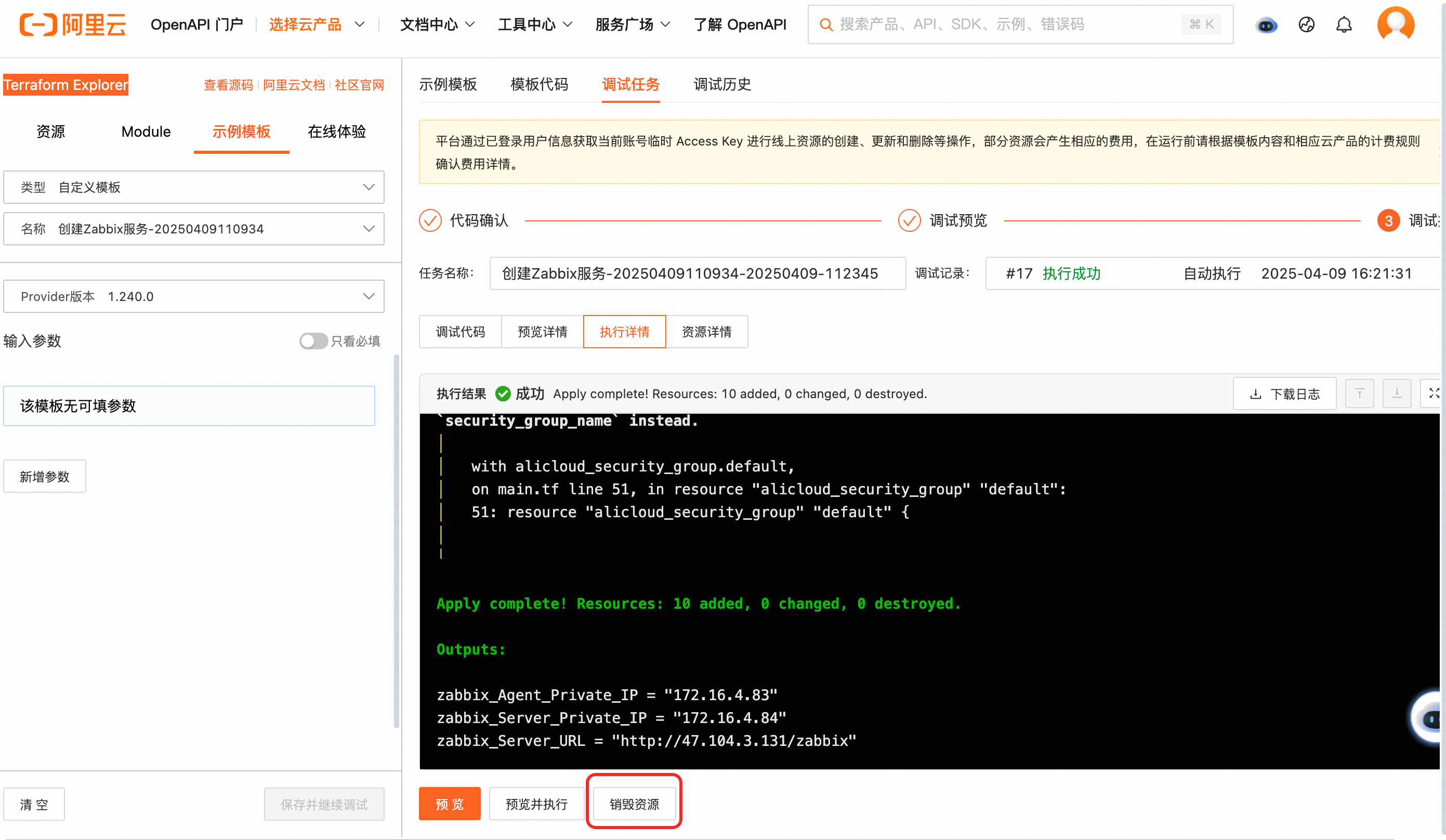Expand the 名称 template name dropdown

tap(193, 229)
